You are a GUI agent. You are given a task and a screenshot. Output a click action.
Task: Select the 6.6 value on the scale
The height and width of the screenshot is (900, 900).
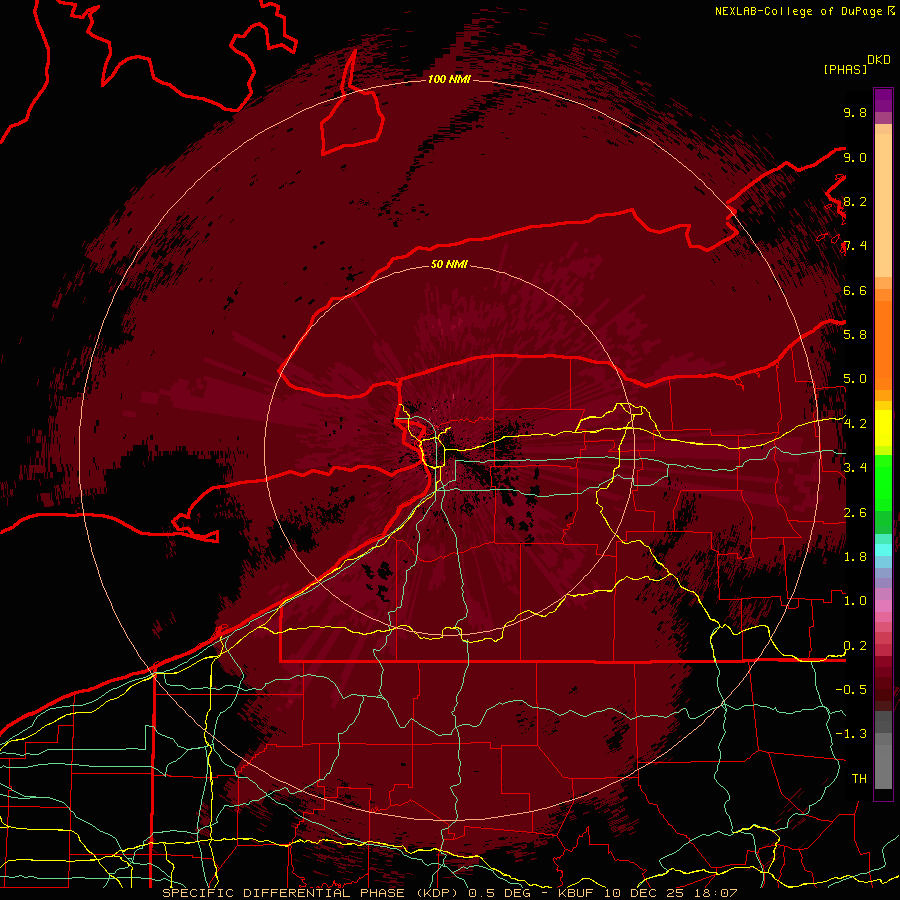855,290
